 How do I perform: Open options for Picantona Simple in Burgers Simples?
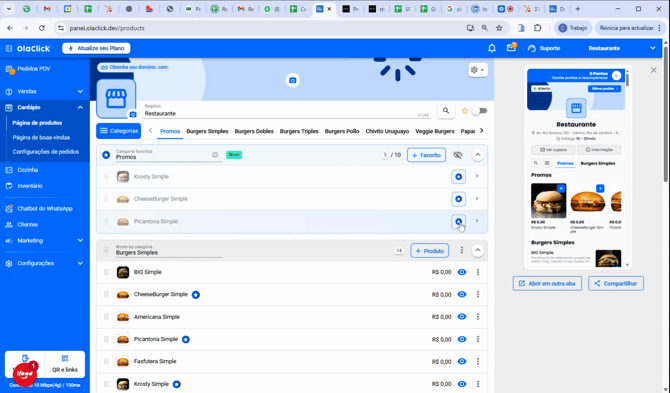(478, 339)
